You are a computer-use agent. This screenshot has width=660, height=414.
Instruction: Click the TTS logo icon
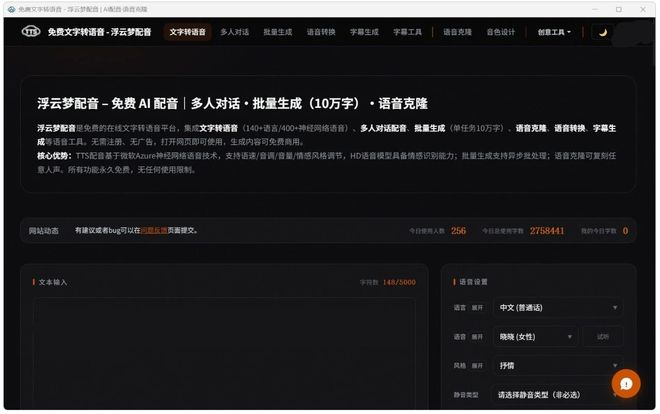(x=31, y=32)
